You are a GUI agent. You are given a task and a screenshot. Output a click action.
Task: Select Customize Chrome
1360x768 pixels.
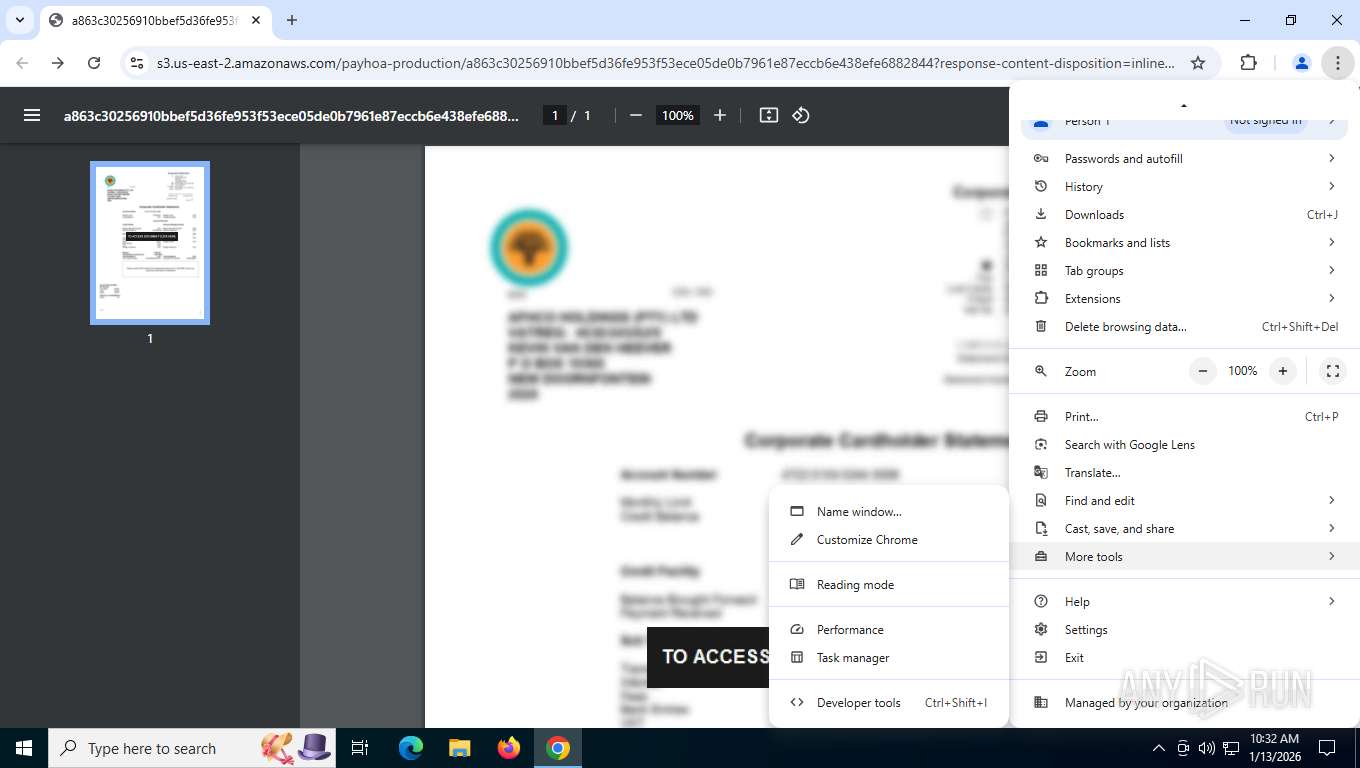[x=889, y=540]
